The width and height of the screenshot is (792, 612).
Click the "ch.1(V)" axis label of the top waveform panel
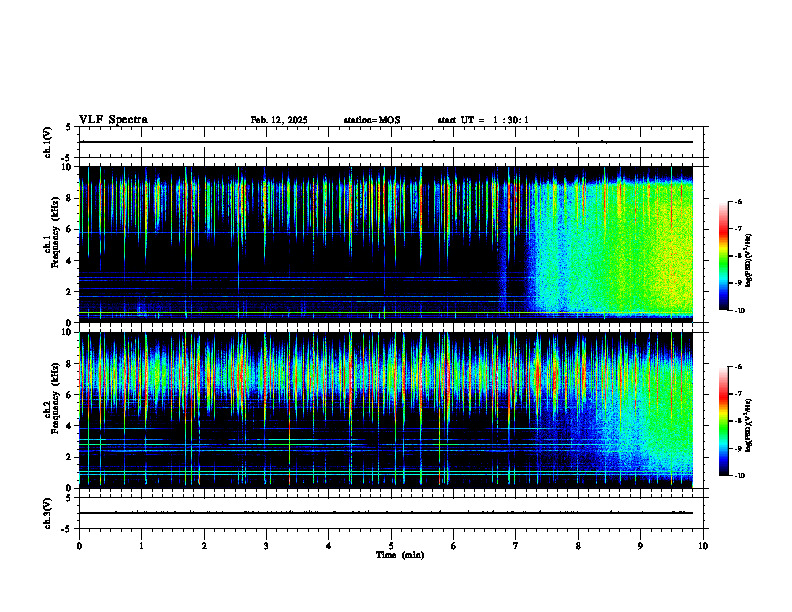coord(47,142)
